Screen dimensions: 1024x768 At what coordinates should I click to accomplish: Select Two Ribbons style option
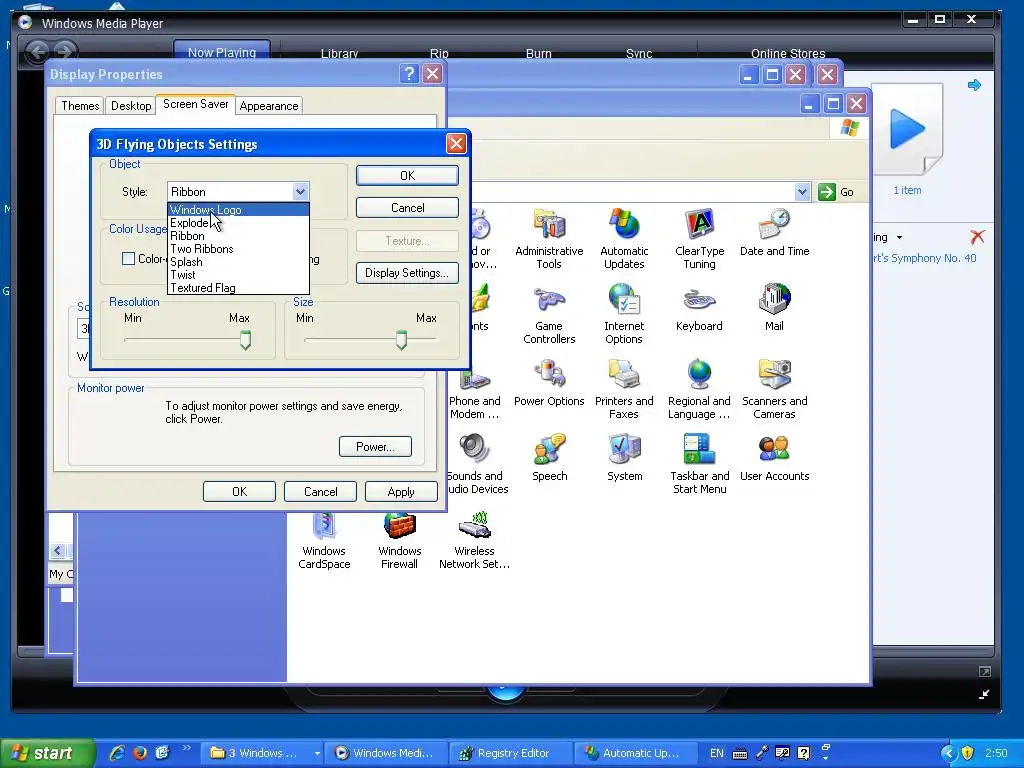(x=238, y=249)
